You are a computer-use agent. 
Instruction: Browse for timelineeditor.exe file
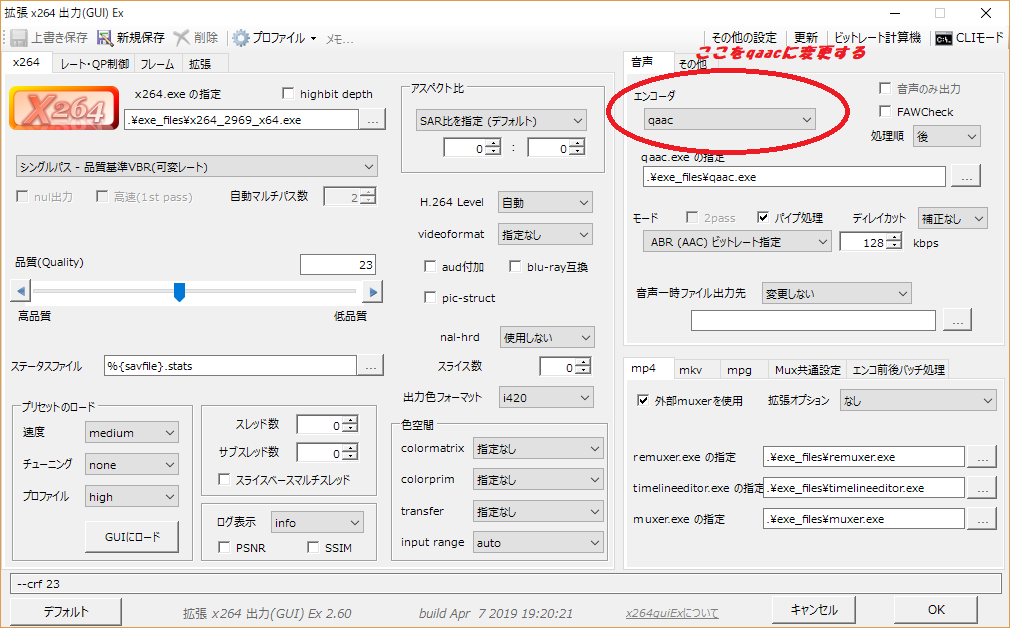982,488
